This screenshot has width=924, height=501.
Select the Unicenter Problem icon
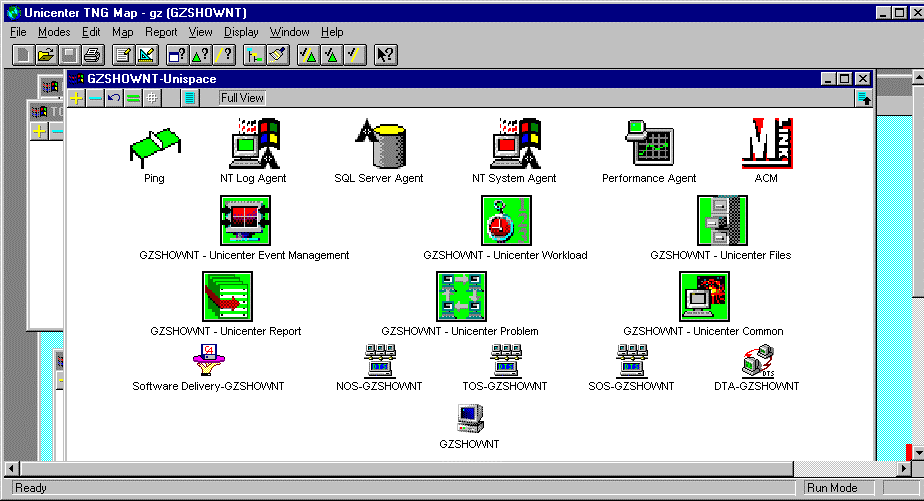[x=461, y=296]
